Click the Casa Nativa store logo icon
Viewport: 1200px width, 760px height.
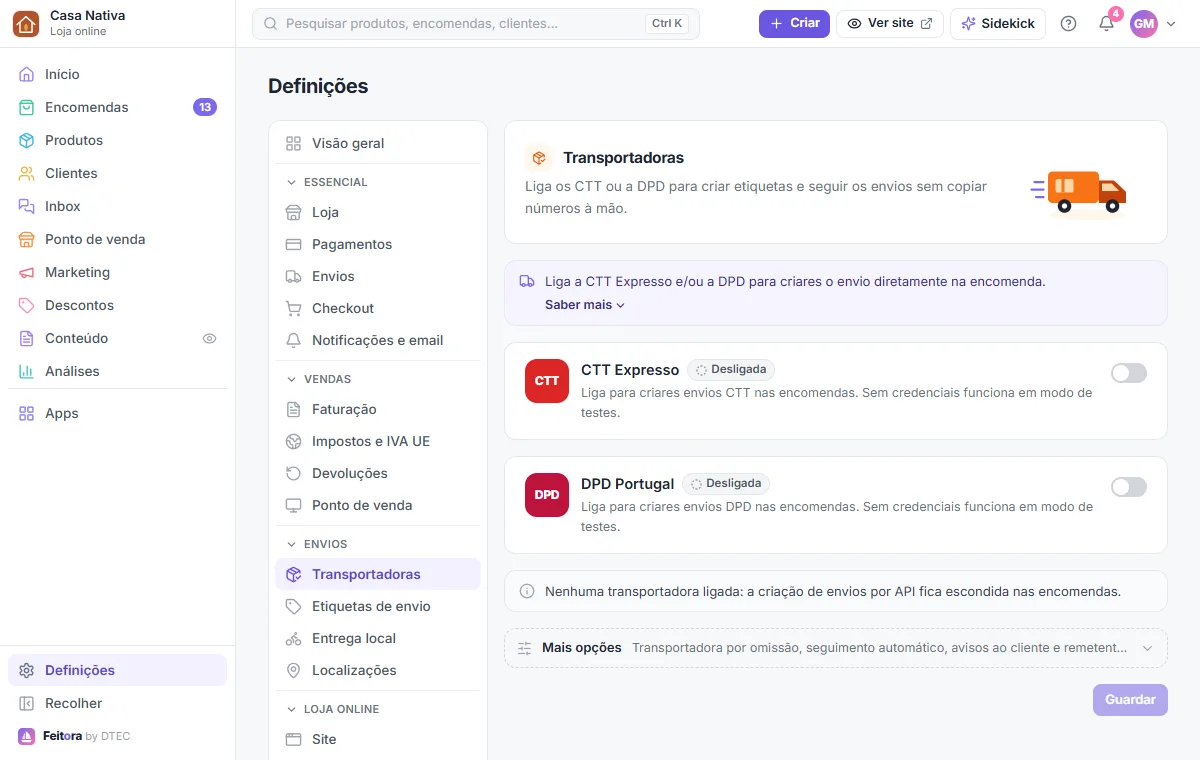[26, 24]
